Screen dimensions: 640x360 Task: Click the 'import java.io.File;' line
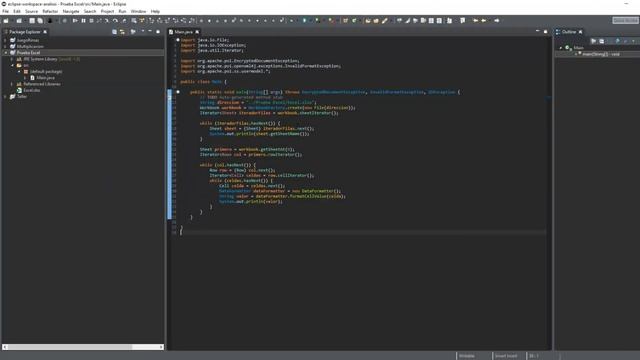pos(204,40)
